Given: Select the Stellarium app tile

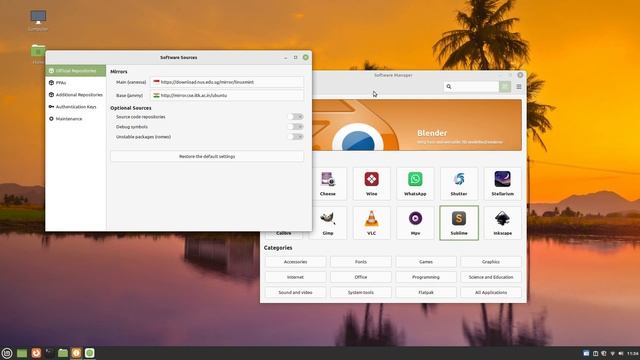Looking at the screenshot, I should pos(502,184).
